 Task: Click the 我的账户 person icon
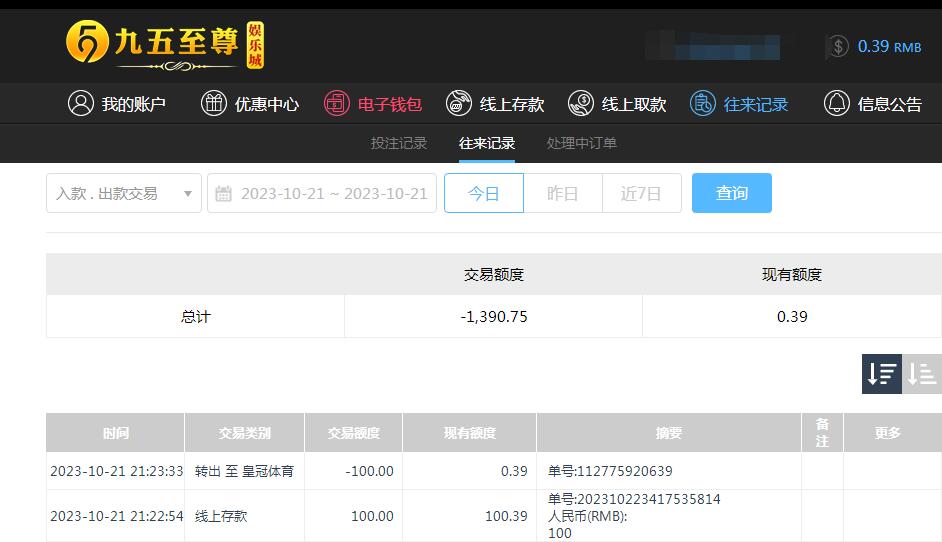click(81, 103)
